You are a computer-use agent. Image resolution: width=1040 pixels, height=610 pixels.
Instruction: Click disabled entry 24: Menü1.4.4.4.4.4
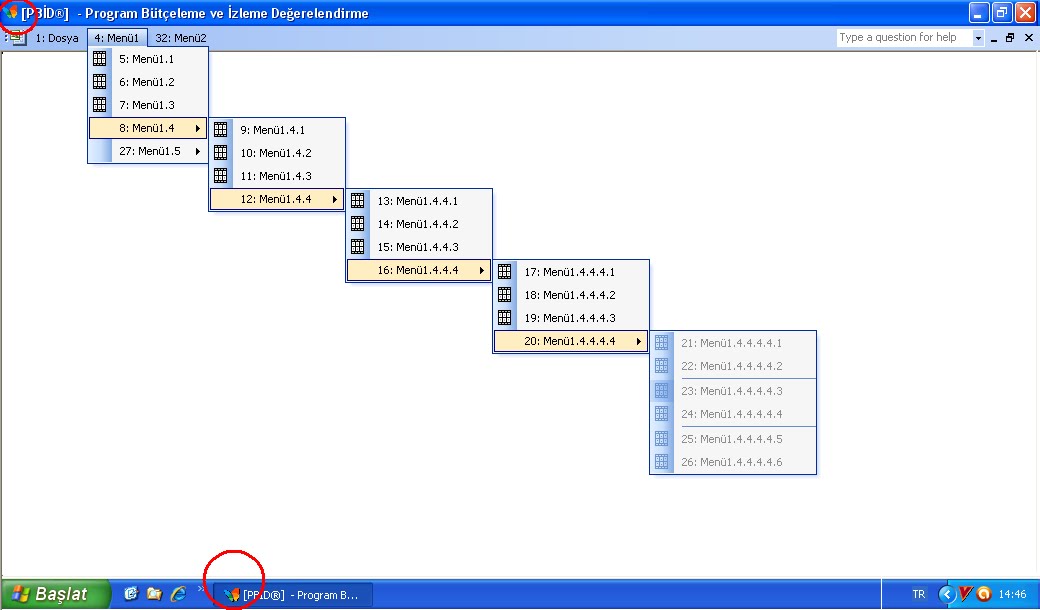(x=733, y=414)
